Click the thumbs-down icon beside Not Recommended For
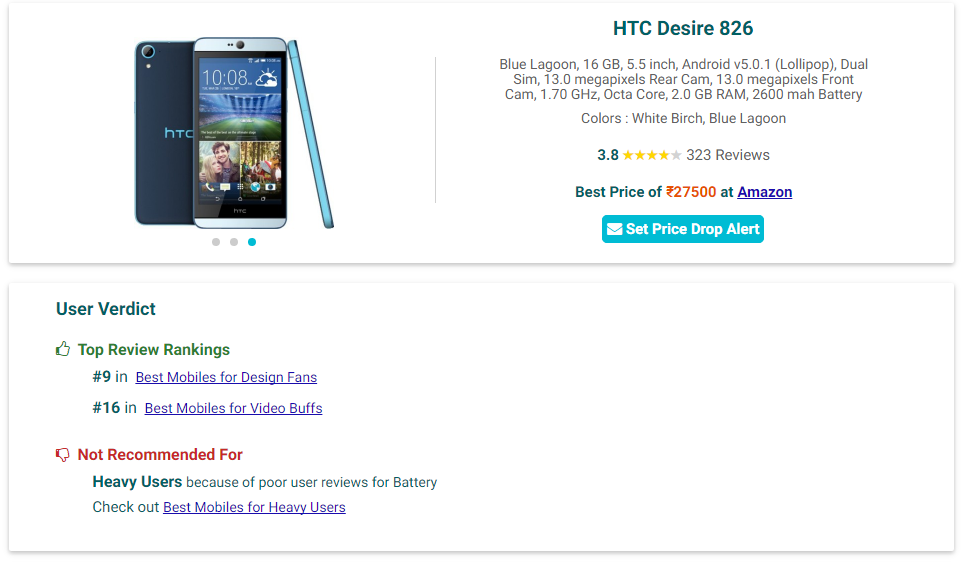The width and height of the screenshot is (965, 562). (x=63, y=455)
